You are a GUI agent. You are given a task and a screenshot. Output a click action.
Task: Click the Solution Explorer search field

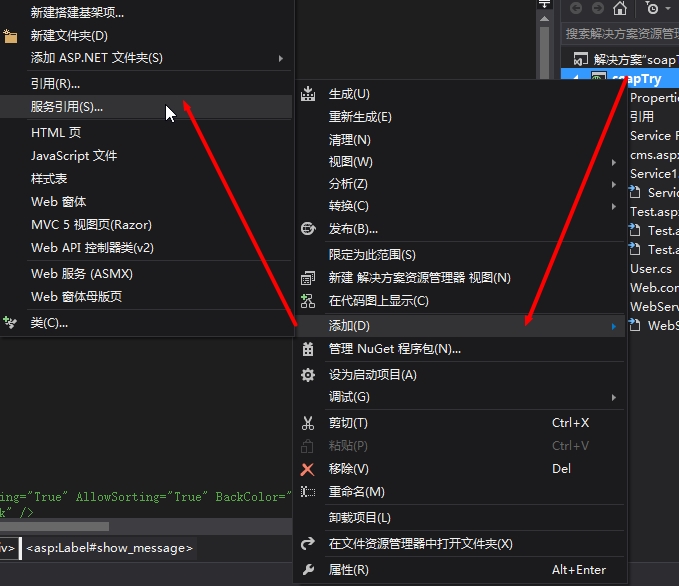tap(620, 33)
